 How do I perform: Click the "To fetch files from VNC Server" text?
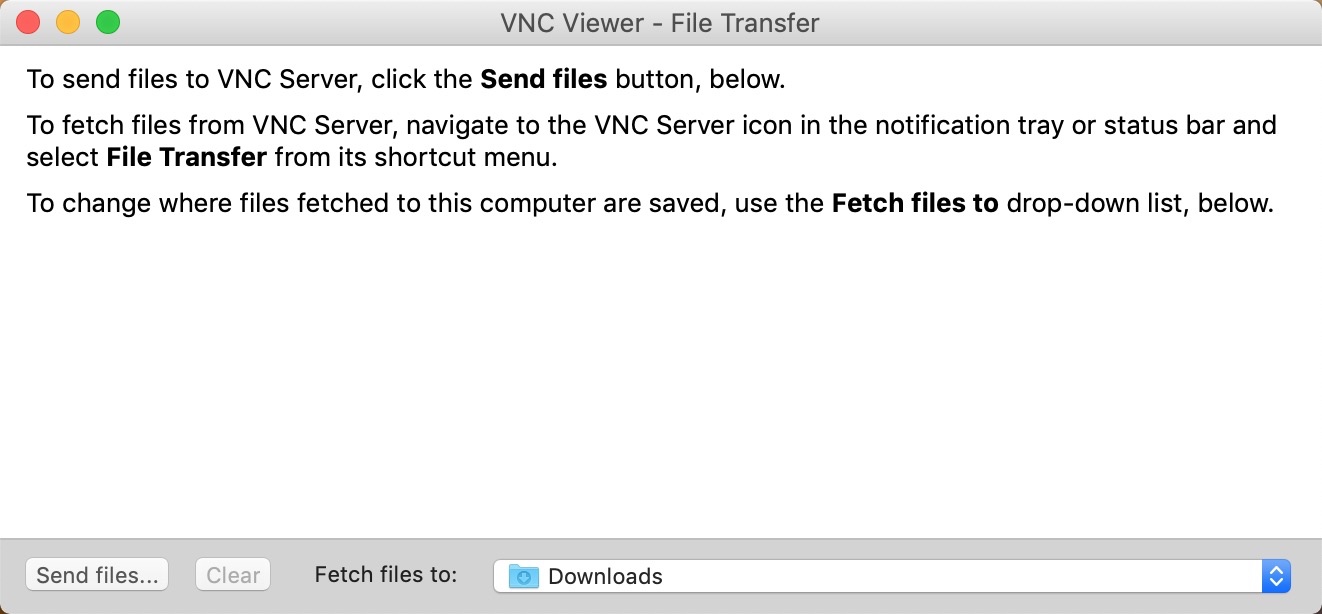(212, 126)
